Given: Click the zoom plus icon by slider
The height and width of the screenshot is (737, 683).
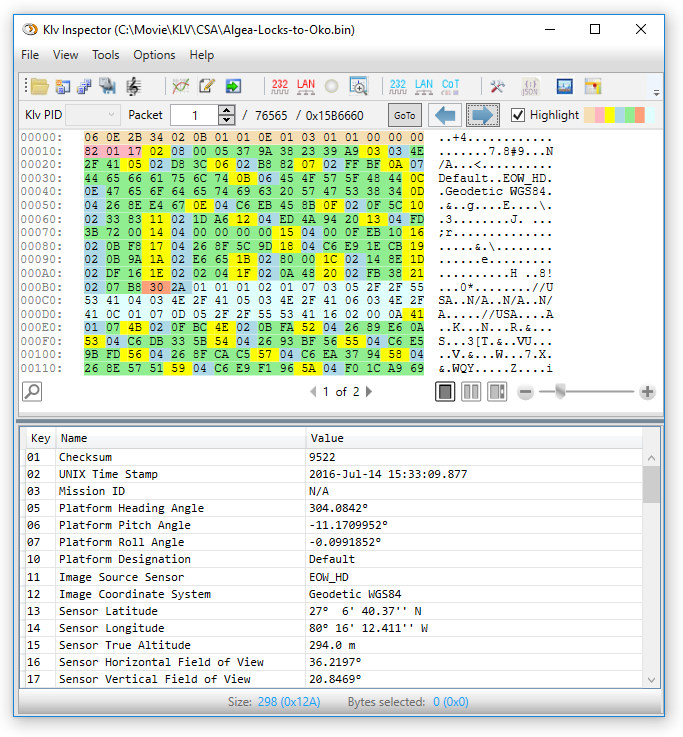Looking at the screenshot, I should pyautogui.click(x=647, y=392).
